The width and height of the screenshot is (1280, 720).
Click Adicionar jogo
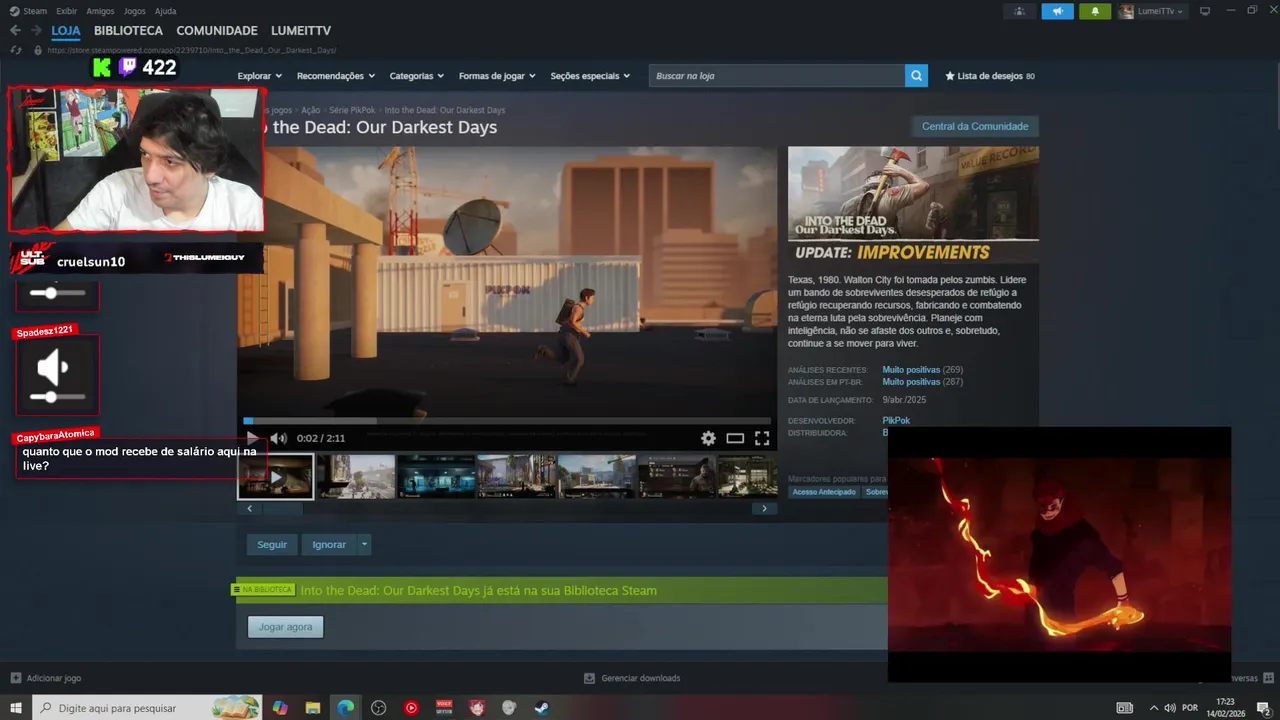pos(46,678)
